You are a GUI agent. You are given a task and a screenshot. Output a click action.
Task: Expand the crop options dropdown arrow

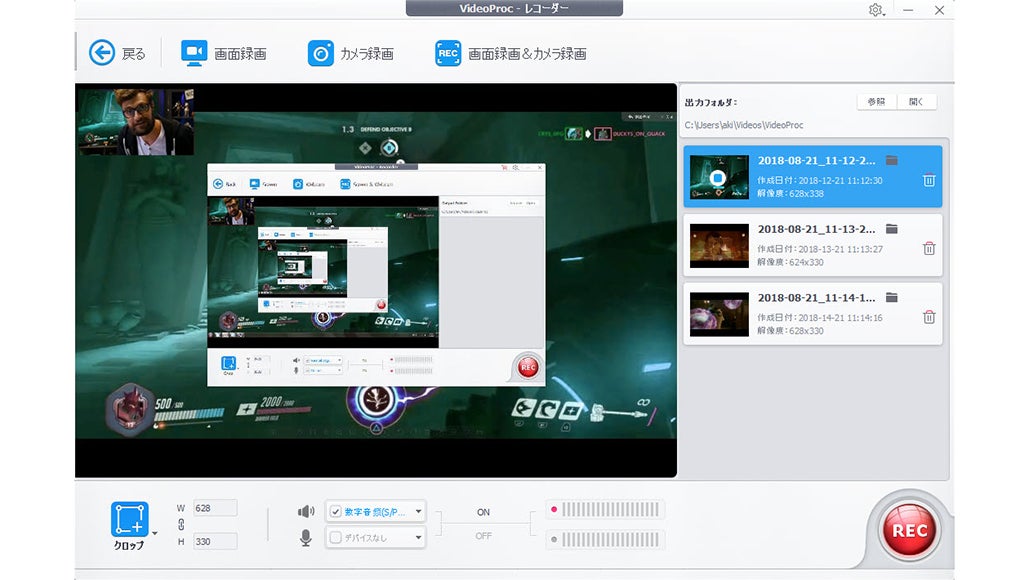[155, 533]
